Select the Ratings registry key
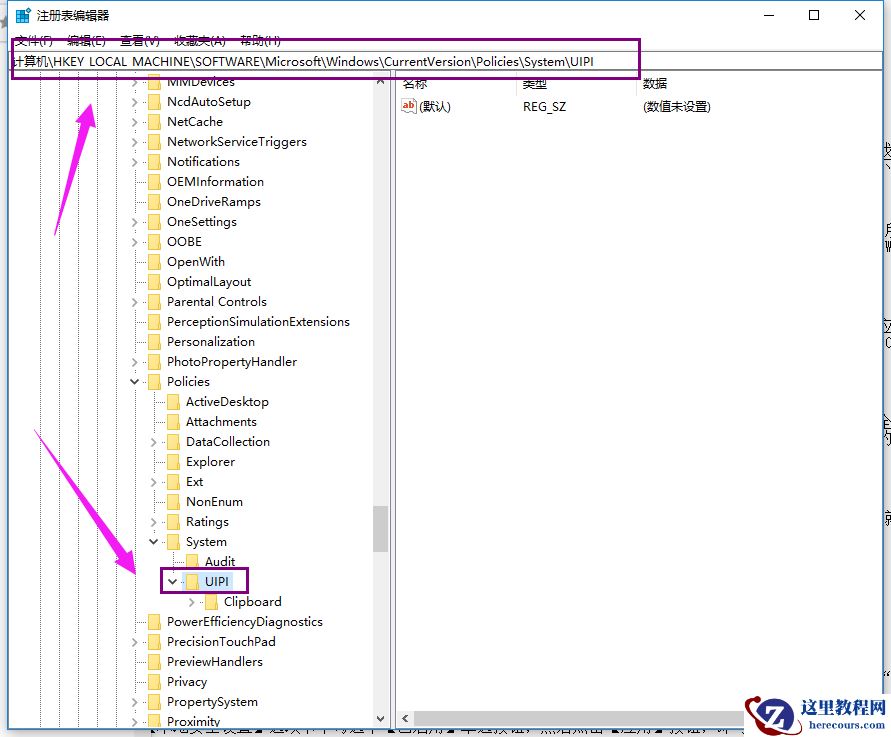 point(205,521)
